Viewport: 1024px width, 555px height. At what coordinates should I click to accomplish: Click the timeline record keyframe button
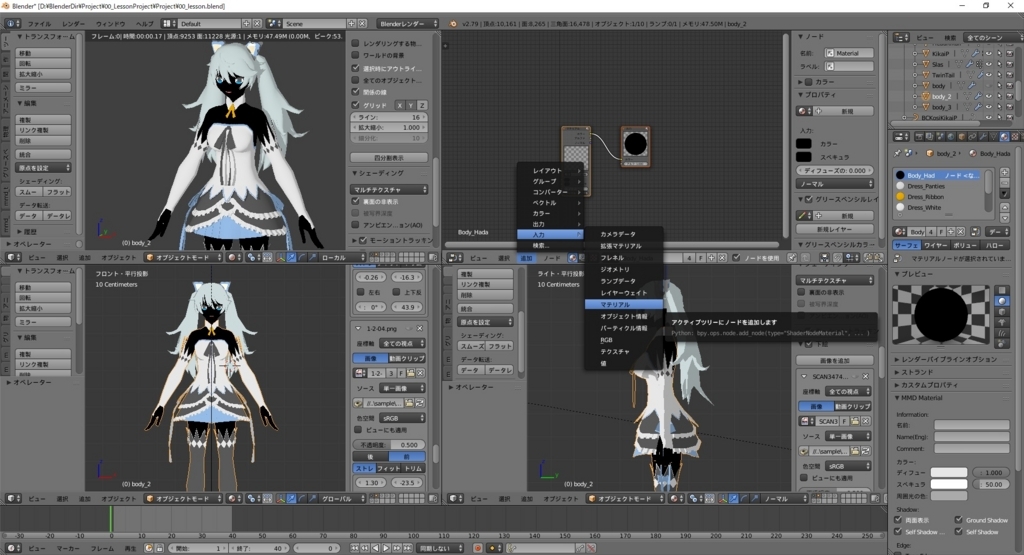tap(478, 548)
